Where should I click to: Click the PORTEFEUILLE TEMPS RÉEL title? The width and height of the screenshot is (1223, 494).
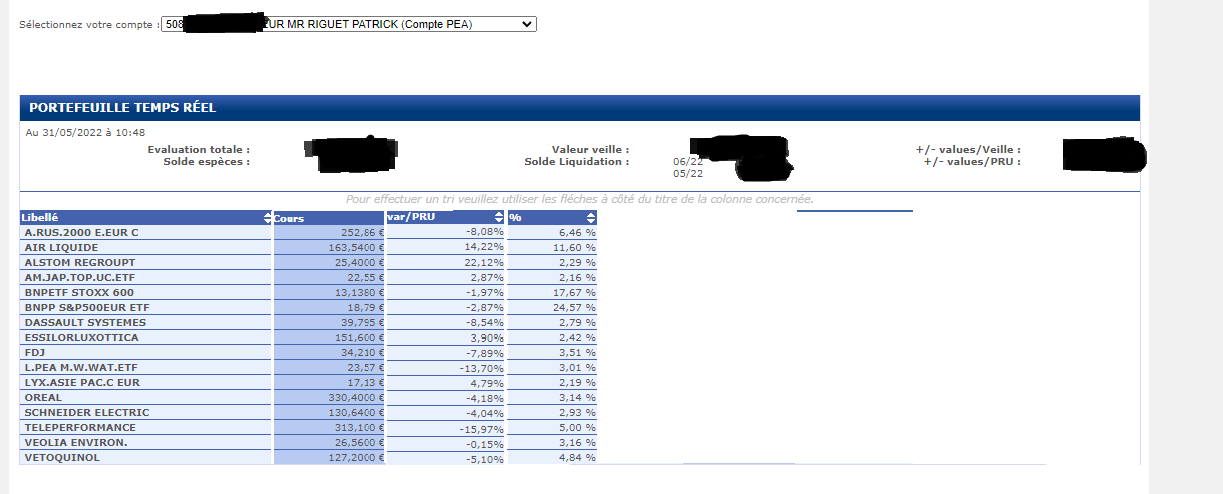tap(122, 107)
